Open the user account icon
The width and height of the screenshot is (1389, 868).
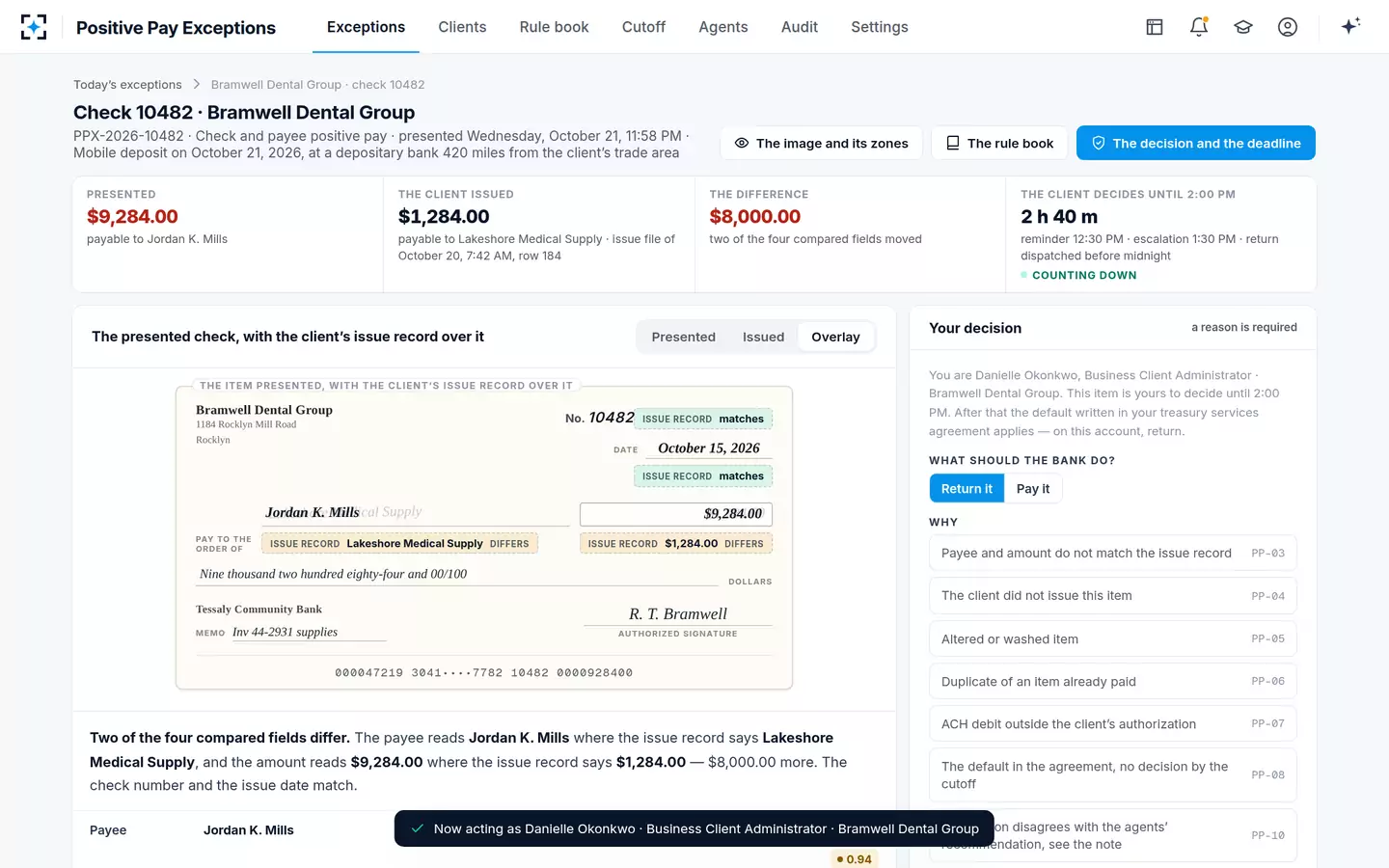pos(1288,27)
